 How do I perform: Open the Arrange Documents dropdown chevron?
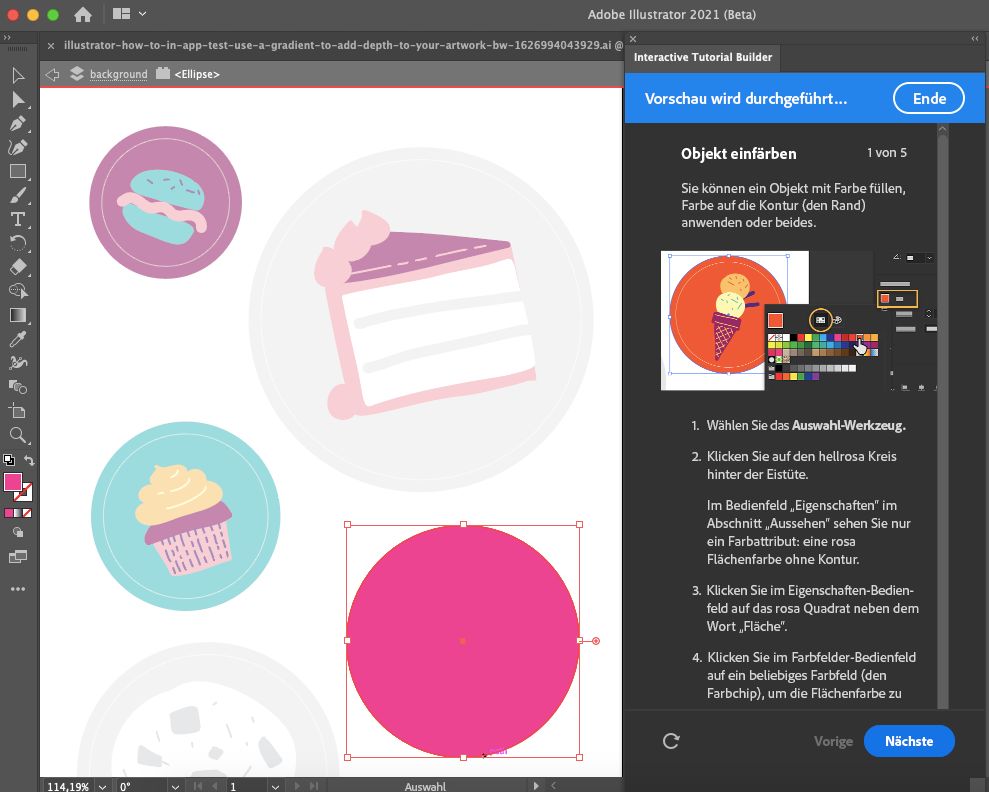143,14
